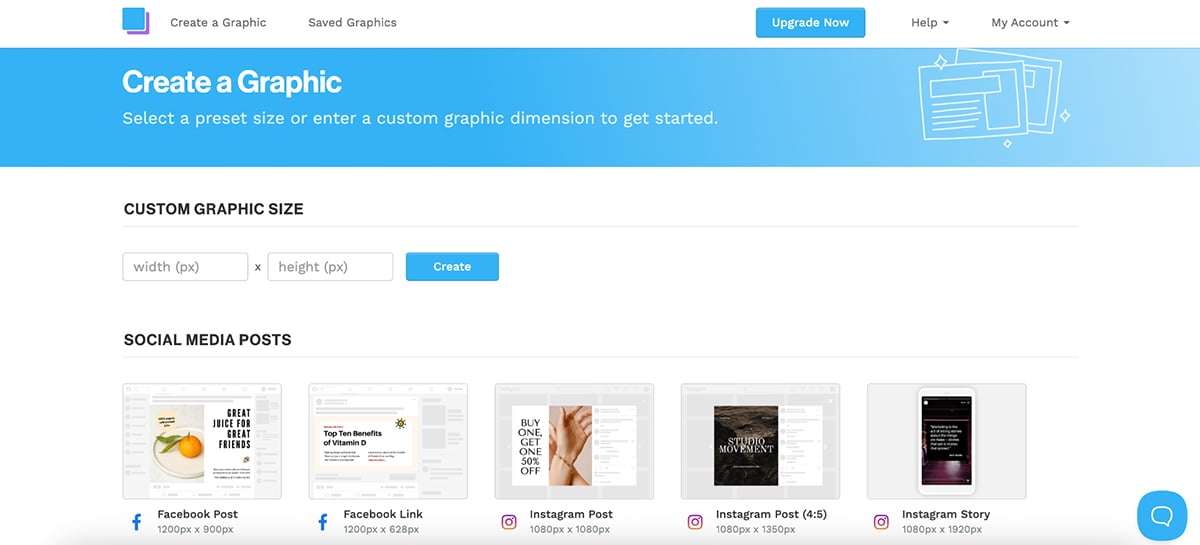Choose the Facebook Link template thumbnail
1200x545 pixels.
[388, 441]
